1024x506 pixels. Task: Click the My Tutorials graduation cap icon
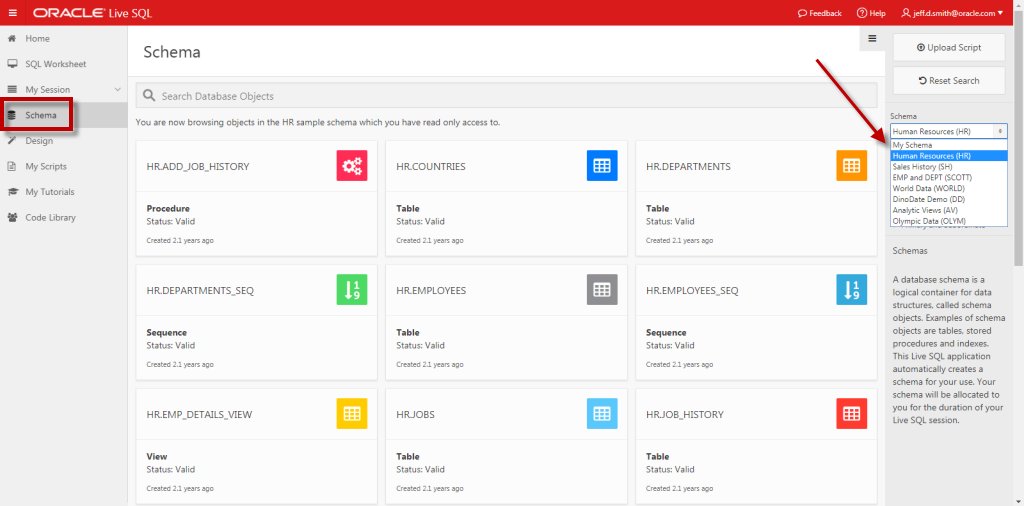(12, 191)
